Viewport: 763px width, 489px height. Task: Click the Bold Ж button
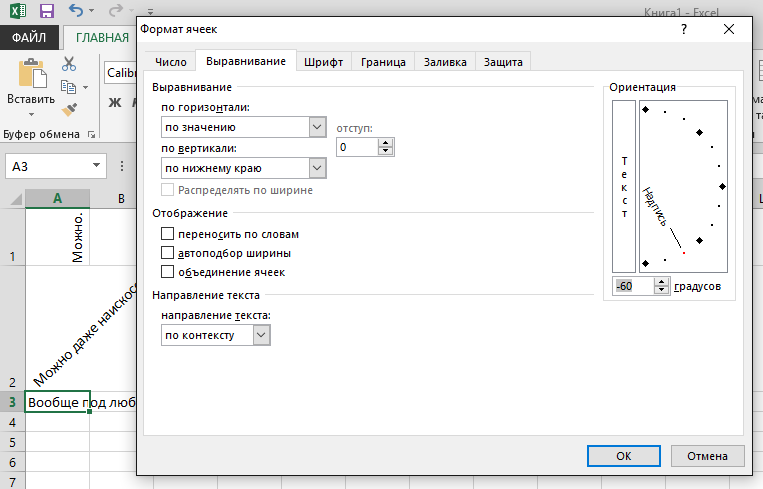pyautogui.click(x=115, y=102)
